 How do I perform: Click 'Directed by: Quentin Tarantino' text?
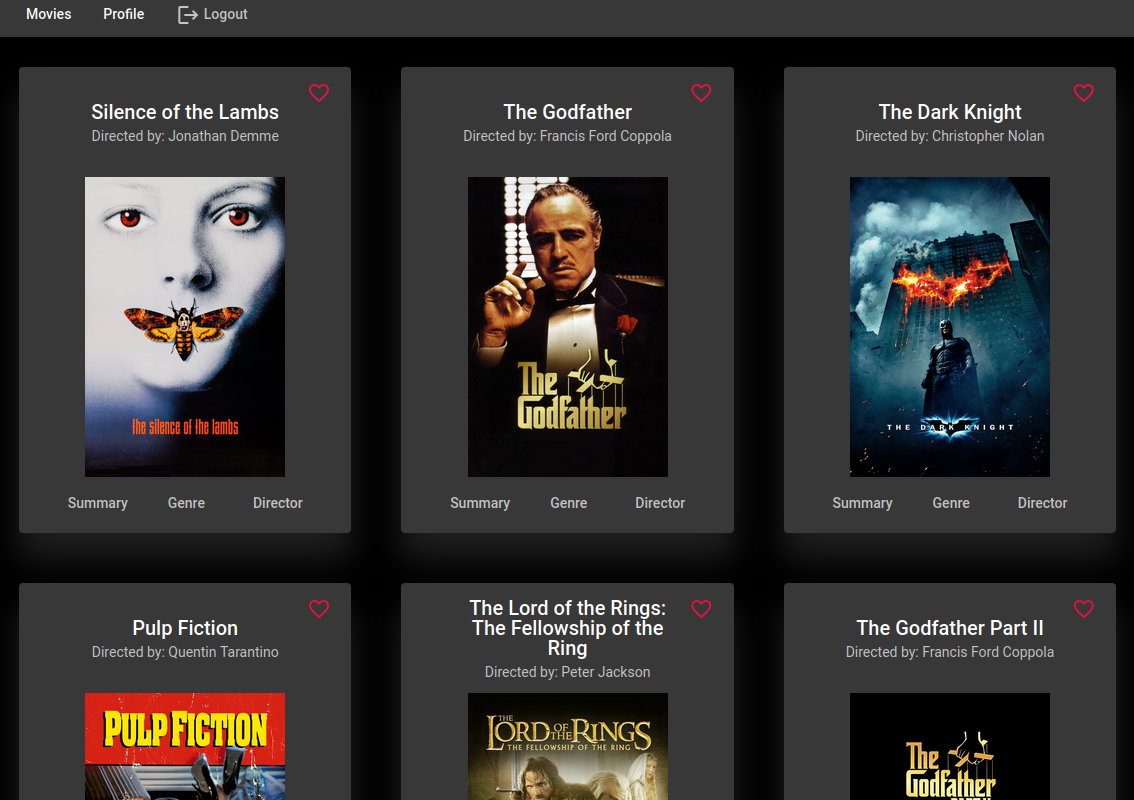click(185, 652)
